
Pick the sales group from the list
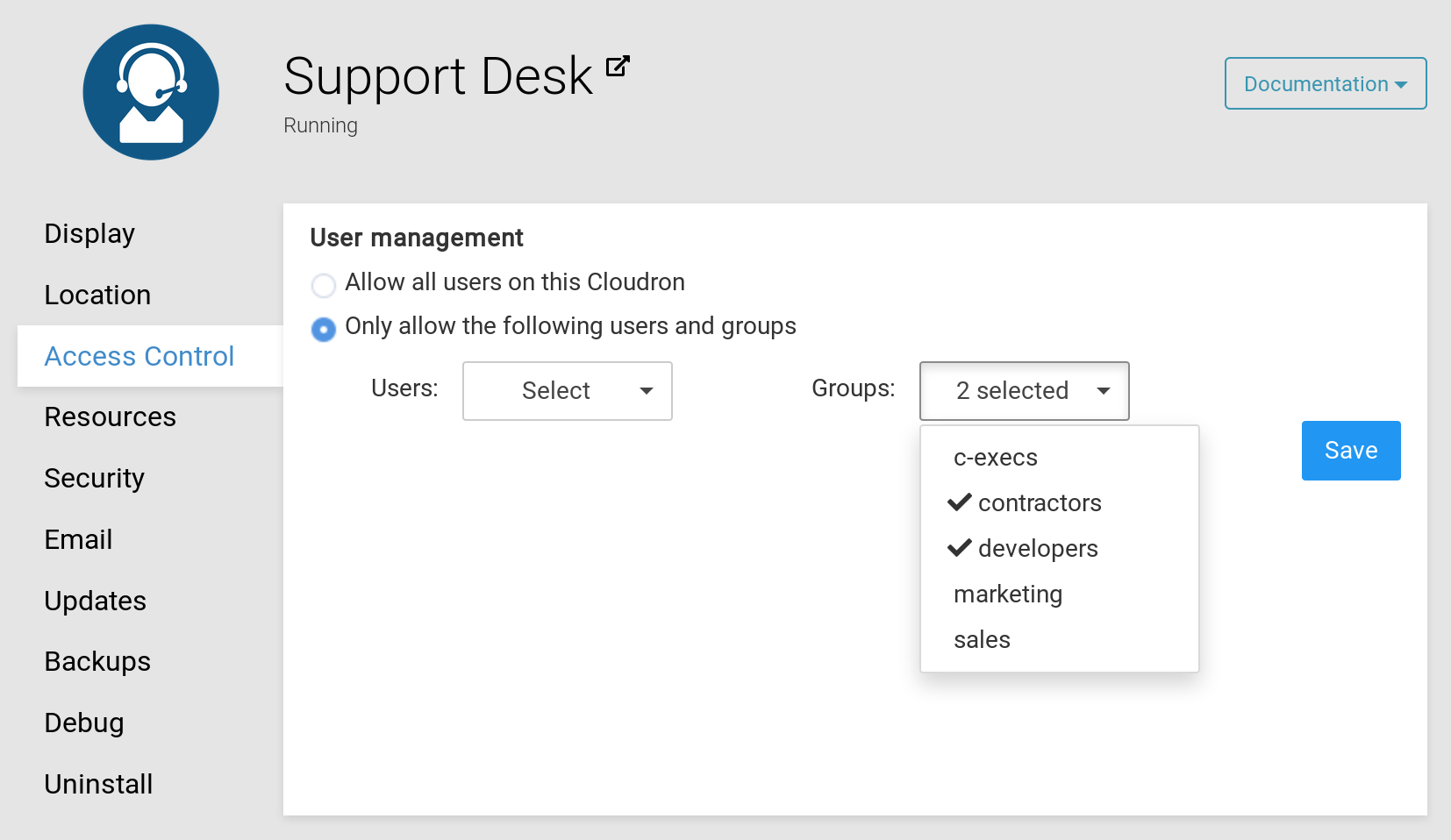[x=982, y=640]
